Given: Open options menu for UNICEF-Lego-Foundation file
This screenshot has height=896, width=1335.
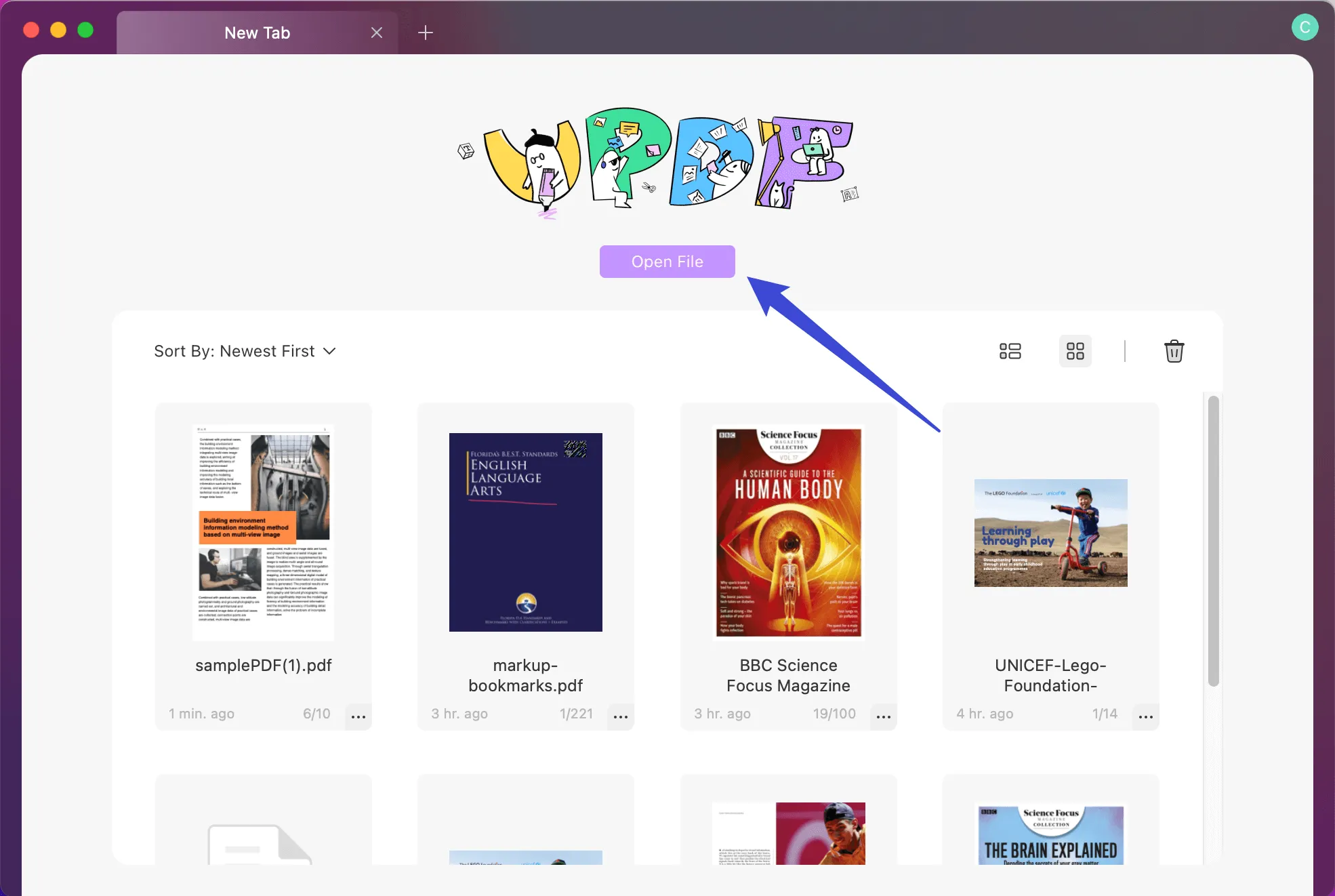Looking at the screenshot, I should coord(1145,716).
